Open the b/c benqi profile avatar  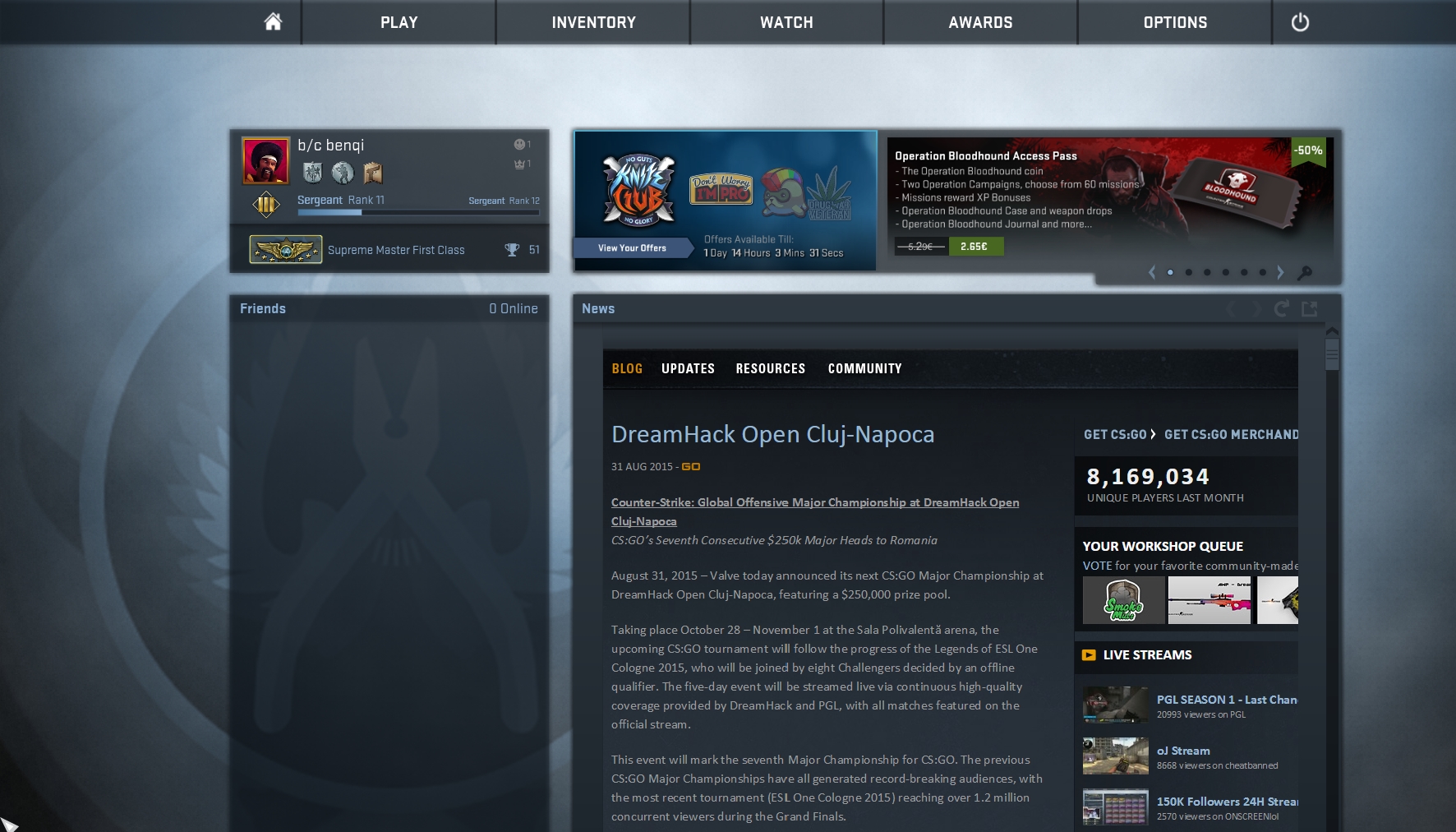(265, 160)
